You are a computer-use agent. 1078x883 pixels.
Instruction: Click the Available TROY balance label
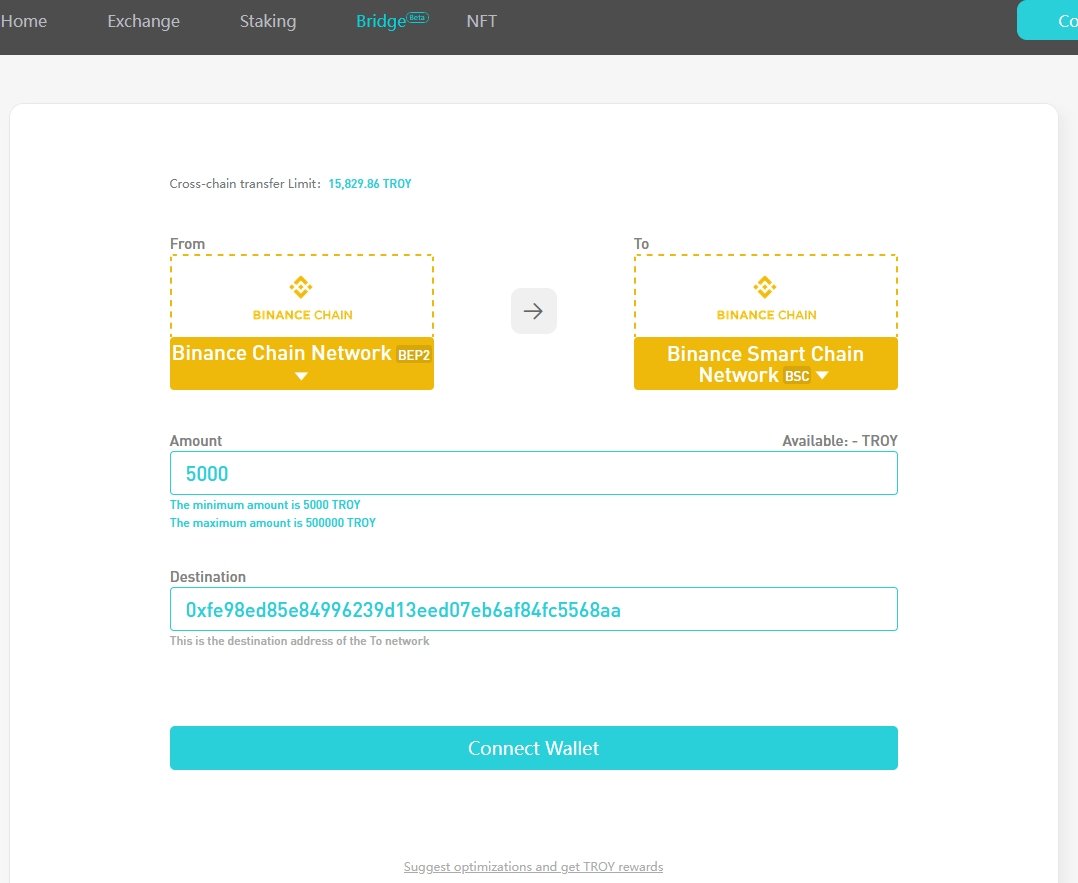[839, 441]
